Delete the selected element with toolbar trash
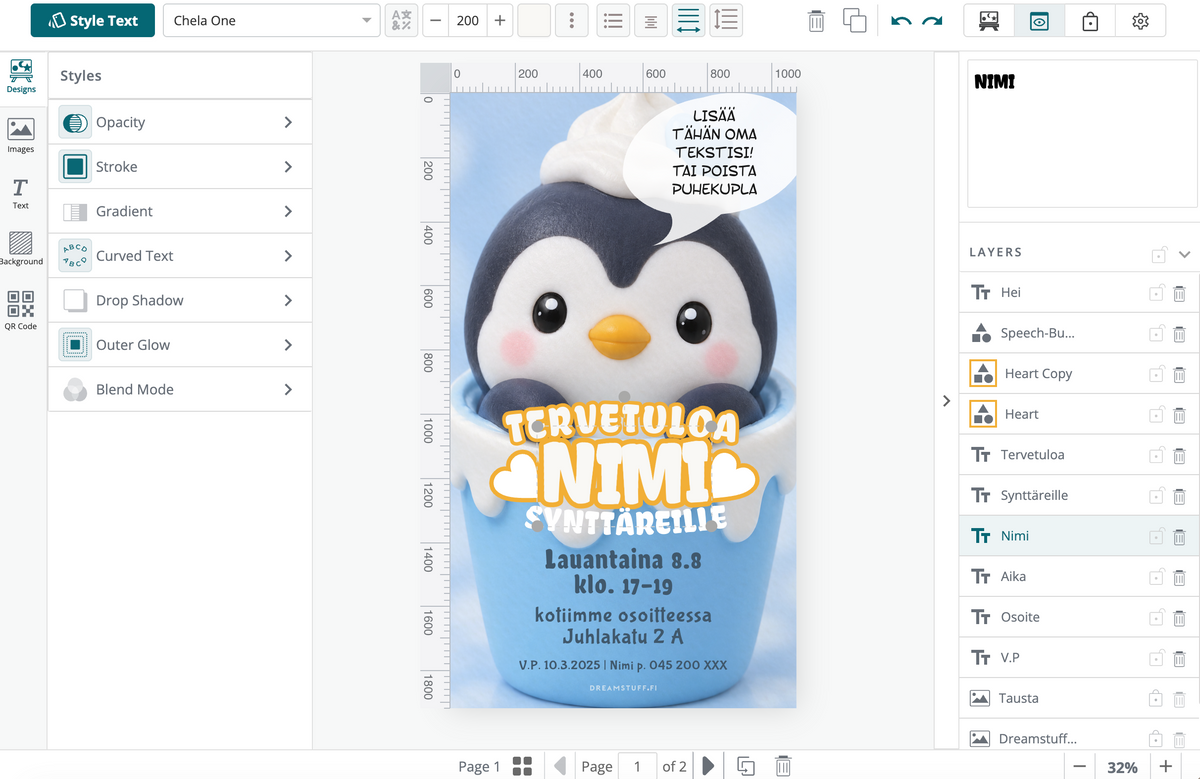The image size is (1200, 779). pos(816,21)
